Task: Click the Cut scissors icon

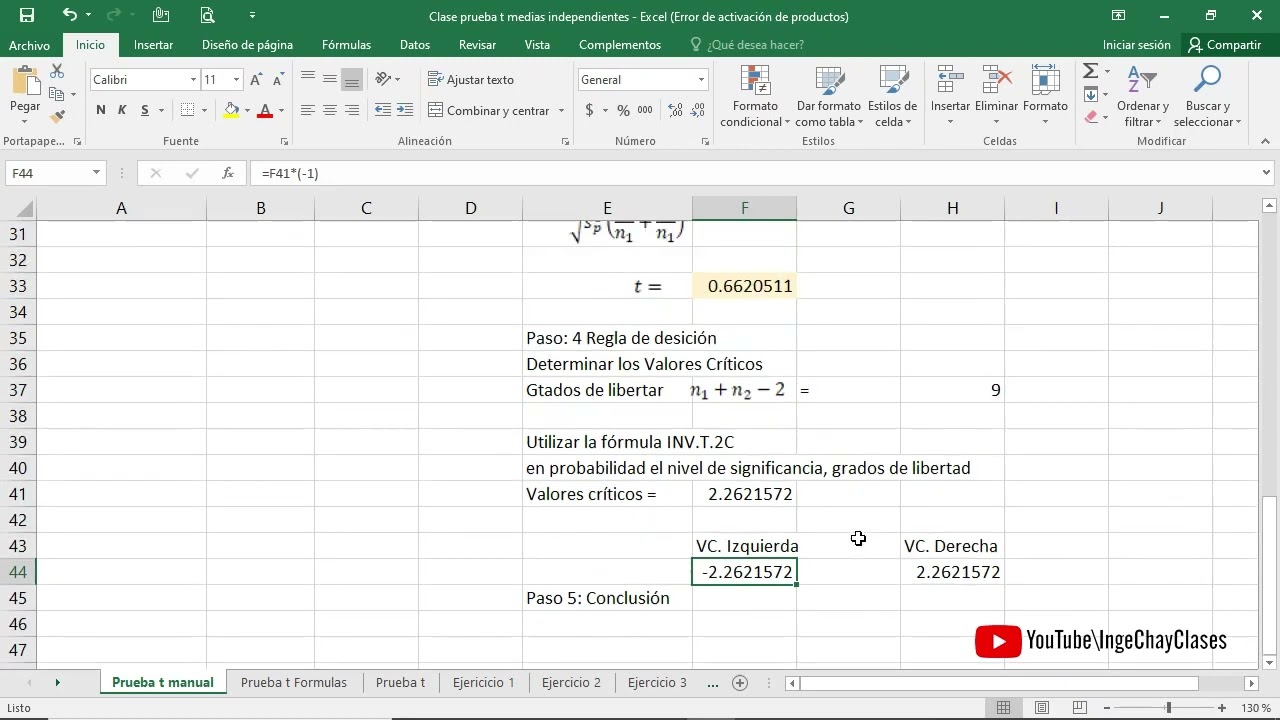Action: 57,72
